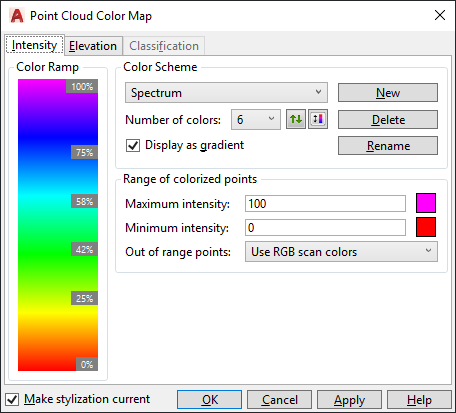Viewport: 456px width, 413px height.
Task: Click the magenta maximum intensity swatch
Action: [426, 203]
